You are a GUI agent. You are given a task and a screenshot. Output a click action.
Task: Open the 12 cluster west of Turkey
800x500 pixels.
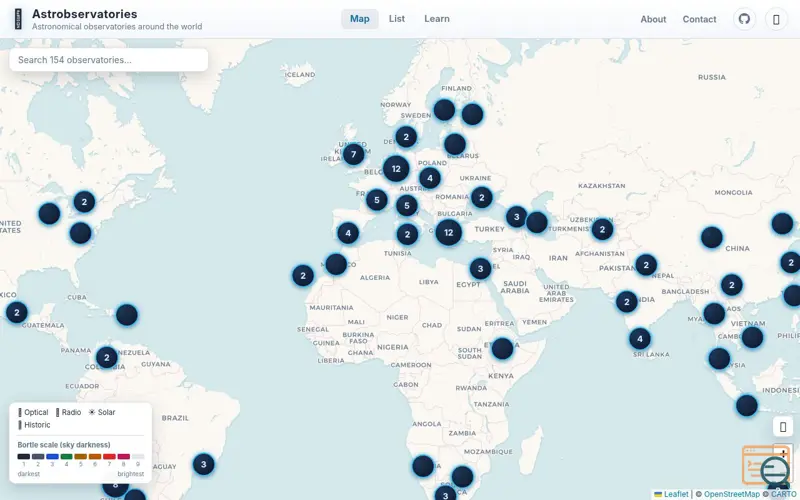[x=448, y=233]
